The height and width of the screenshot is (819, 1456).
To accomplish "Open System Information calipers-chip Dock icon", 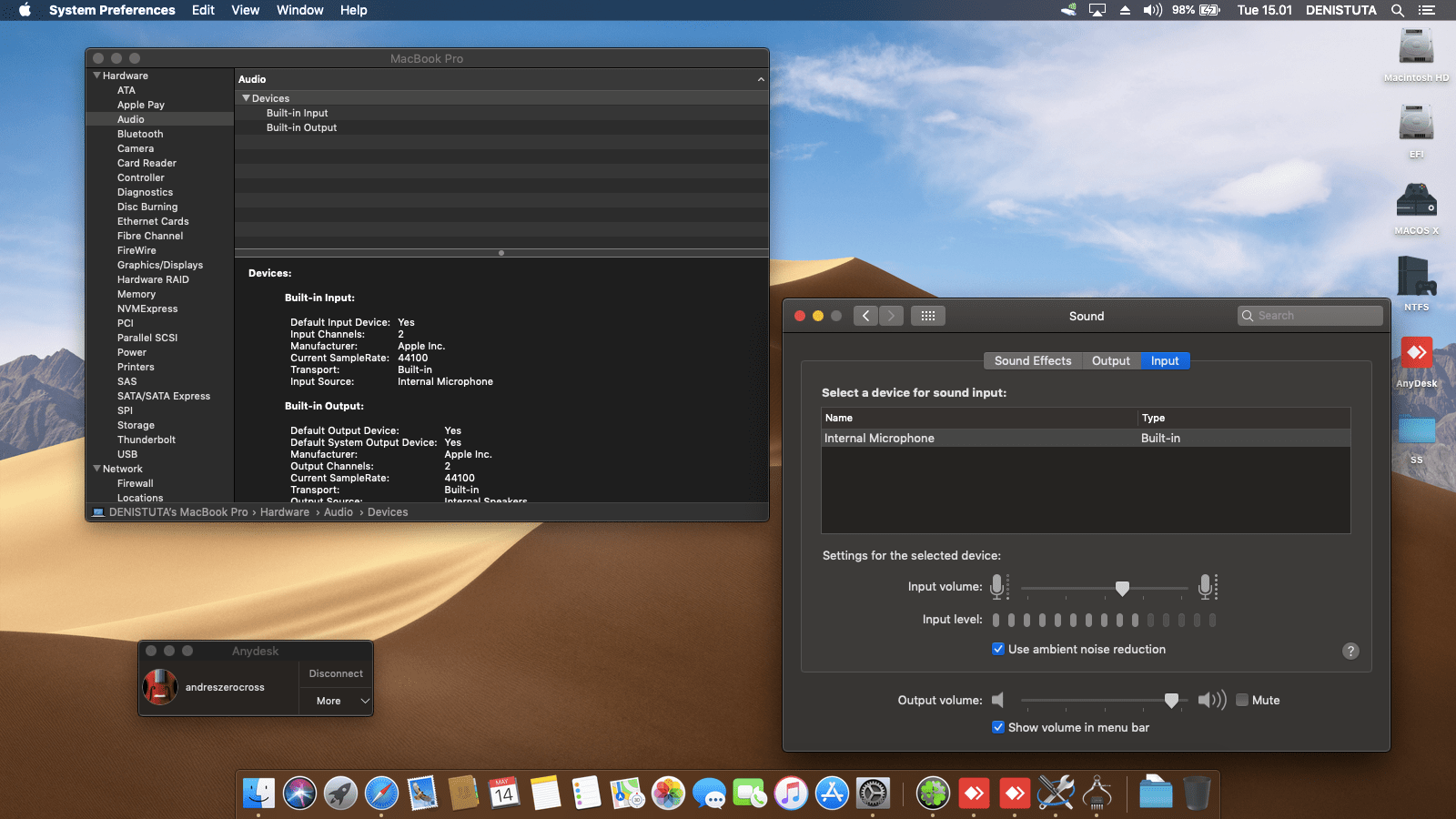I will pos(1097,794).
